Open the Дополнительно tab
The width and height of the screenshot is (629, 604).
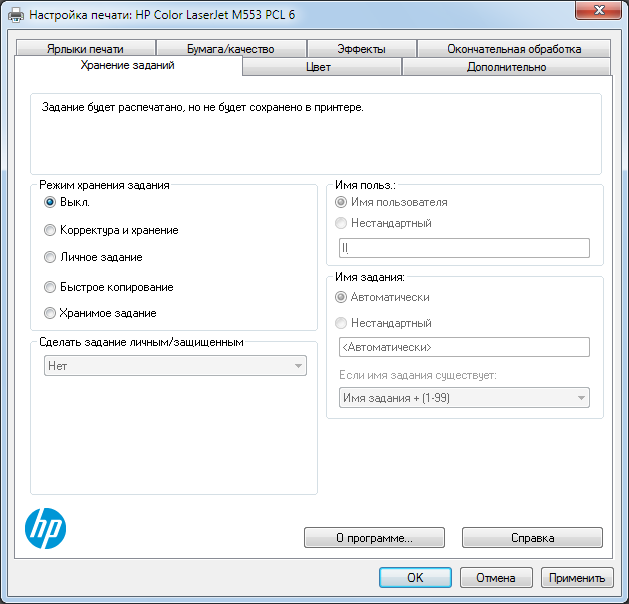point(506,67)
